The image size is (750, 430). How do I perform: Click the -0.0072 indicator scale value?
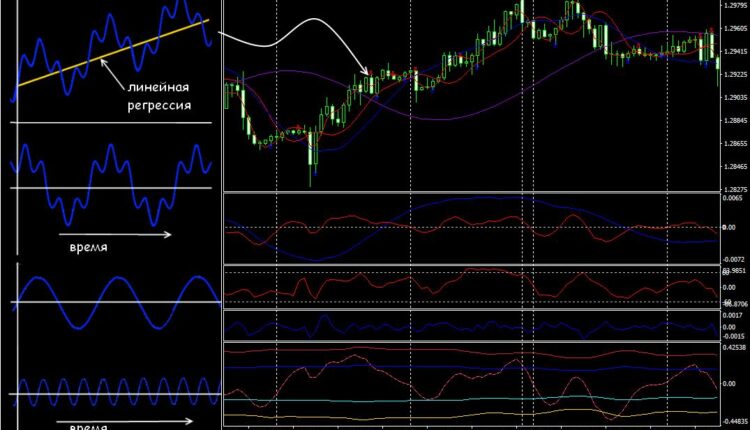[732, 260]
